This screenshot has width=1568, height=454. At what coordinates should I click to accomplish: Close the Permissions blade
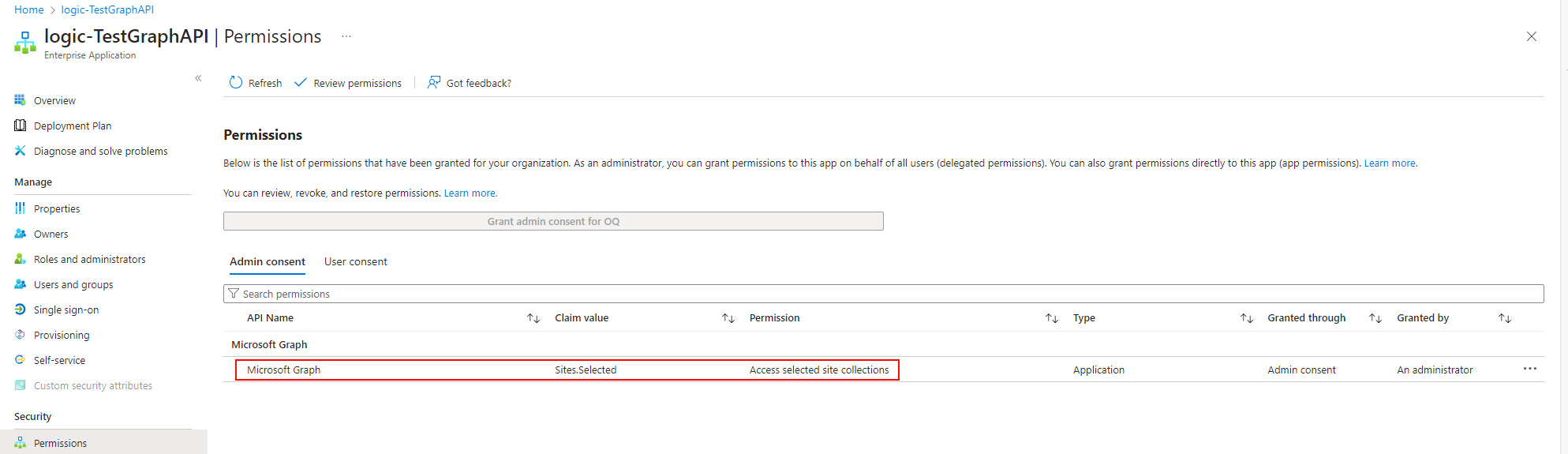1532,36
